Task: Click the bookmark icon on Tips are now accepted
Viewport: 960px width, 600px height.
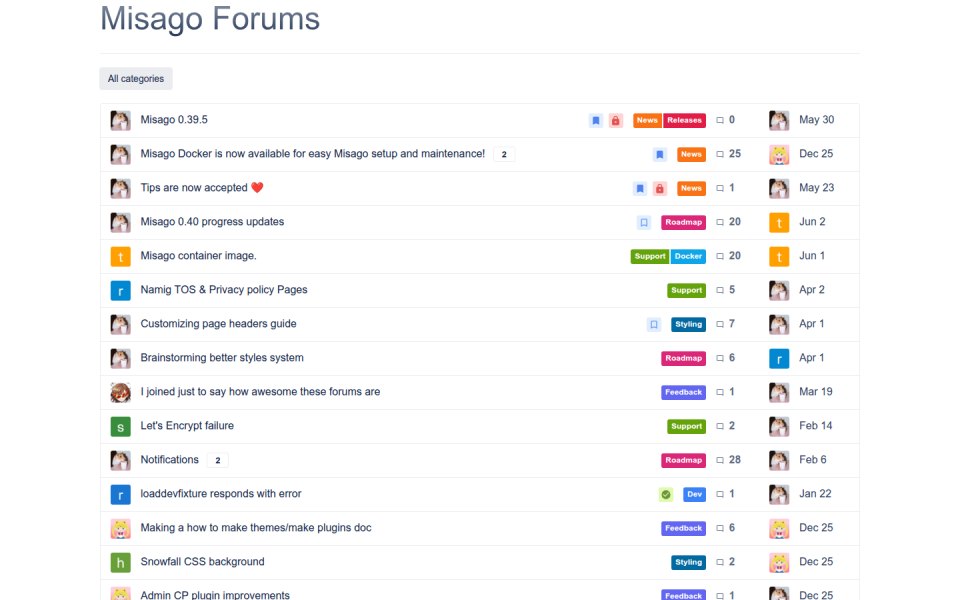Action: pyautogui.click(x=640, y=188)
